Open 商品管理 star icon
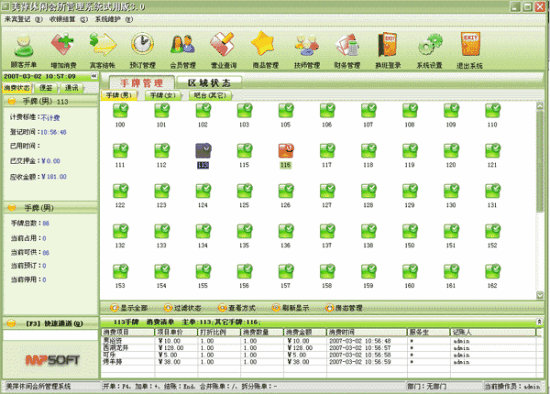 coord(265,50)
